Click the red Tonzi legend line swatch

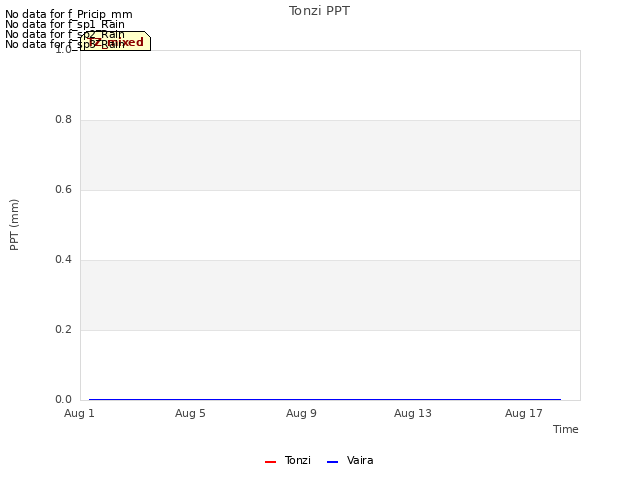coord(271,462)
